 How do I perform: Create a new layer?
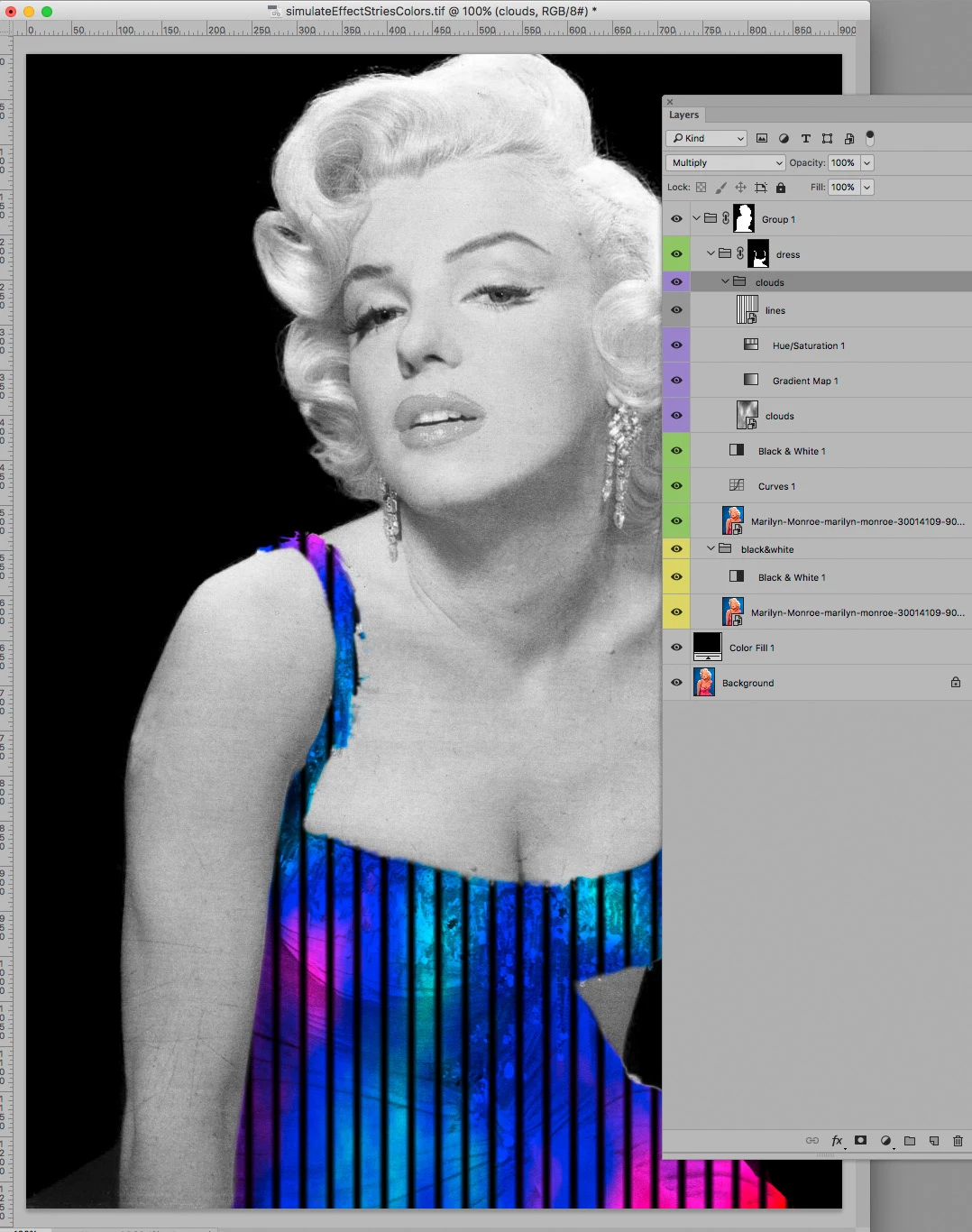click(x=934, y=1141)
